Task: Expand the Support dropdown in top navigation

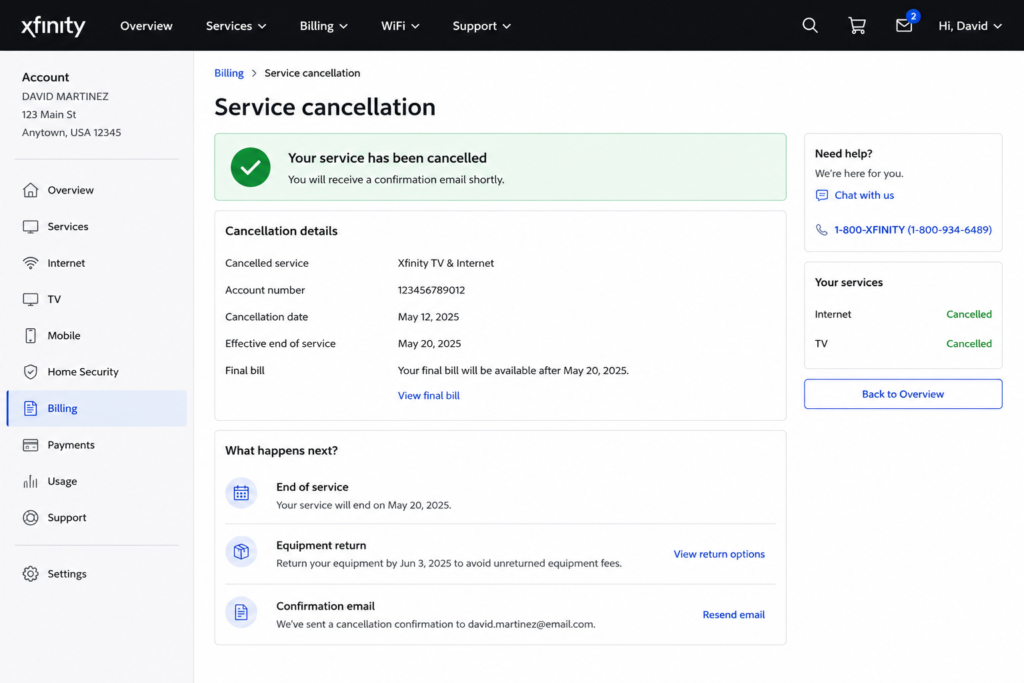Action: coord(481,25)
